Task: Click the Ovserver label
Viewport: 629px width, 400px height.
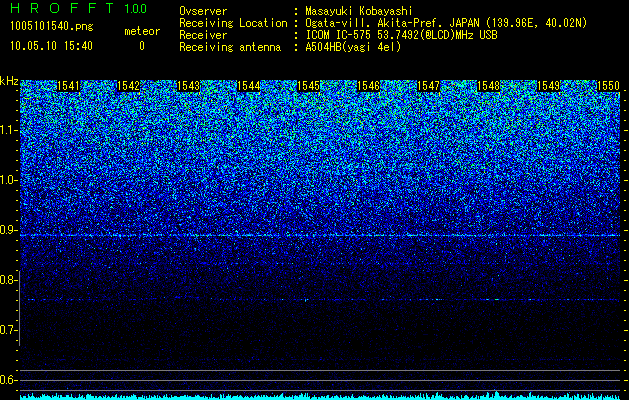Action: point(203,11)
